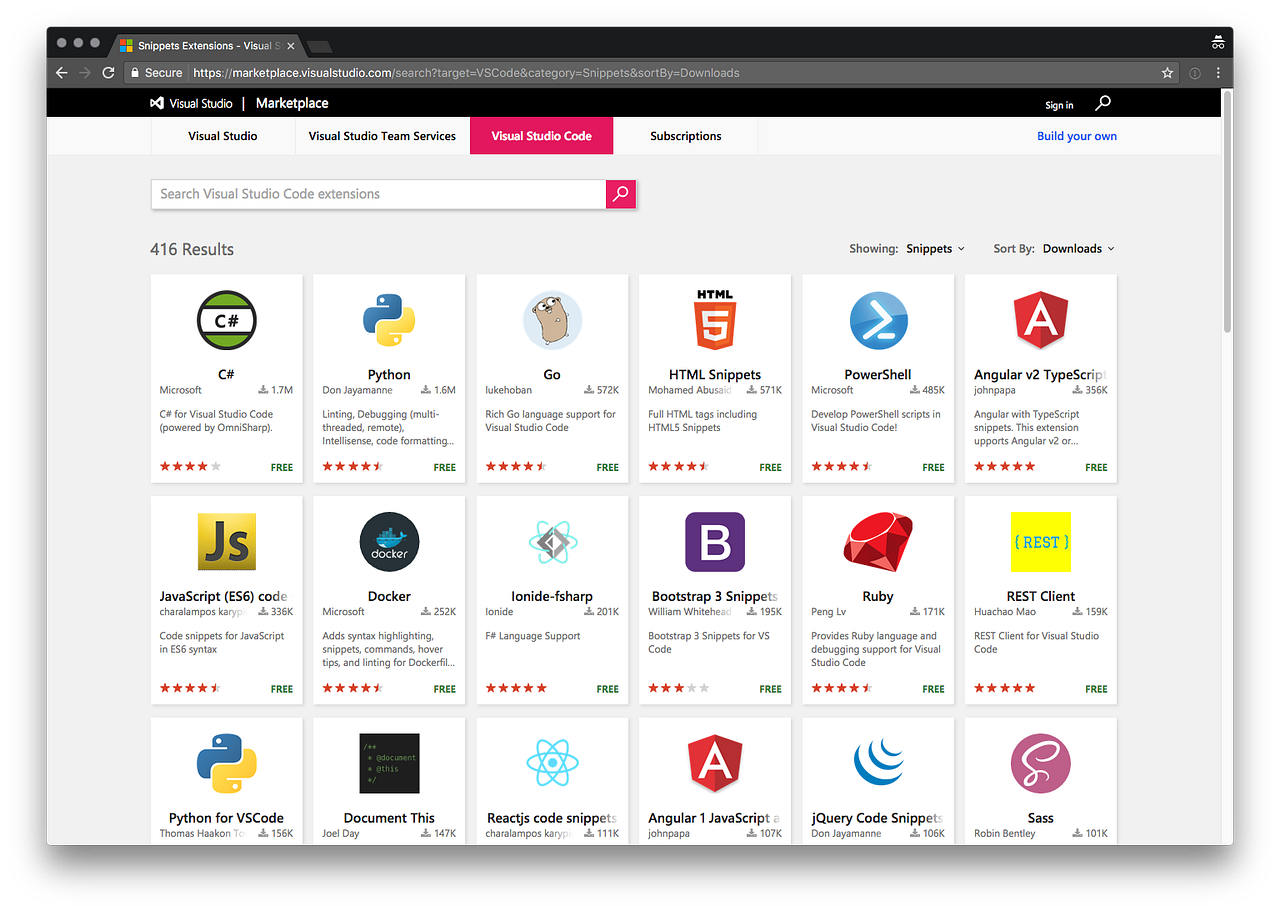Viewport: 1280px width, 912px height.
Task: Select the PowerShell extension icon
Action: (x=877, y=320)
